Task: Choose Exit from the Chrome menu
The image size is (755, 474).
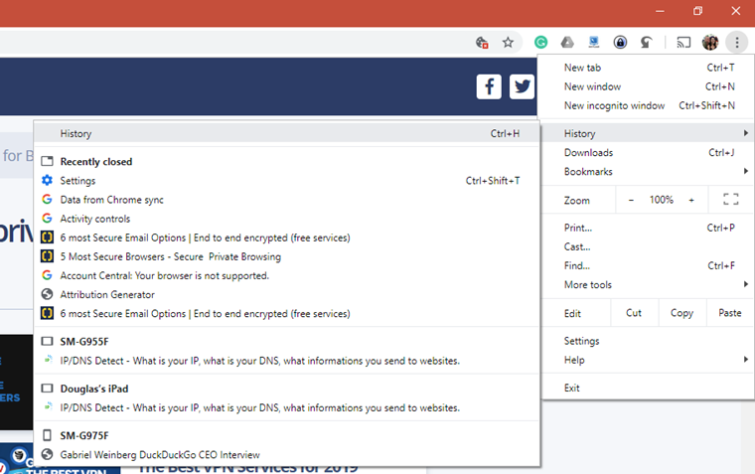Action: tap(648, 388)
